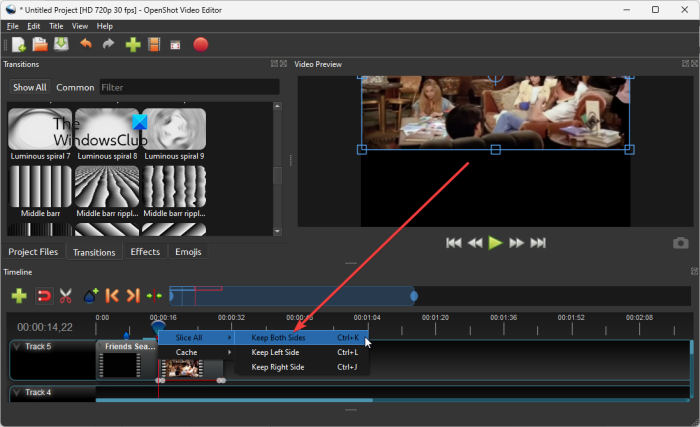Viewport: 700px width, 427px height.
Task: Take a snapshot with the camera icon
Action: tap(680, 243)
